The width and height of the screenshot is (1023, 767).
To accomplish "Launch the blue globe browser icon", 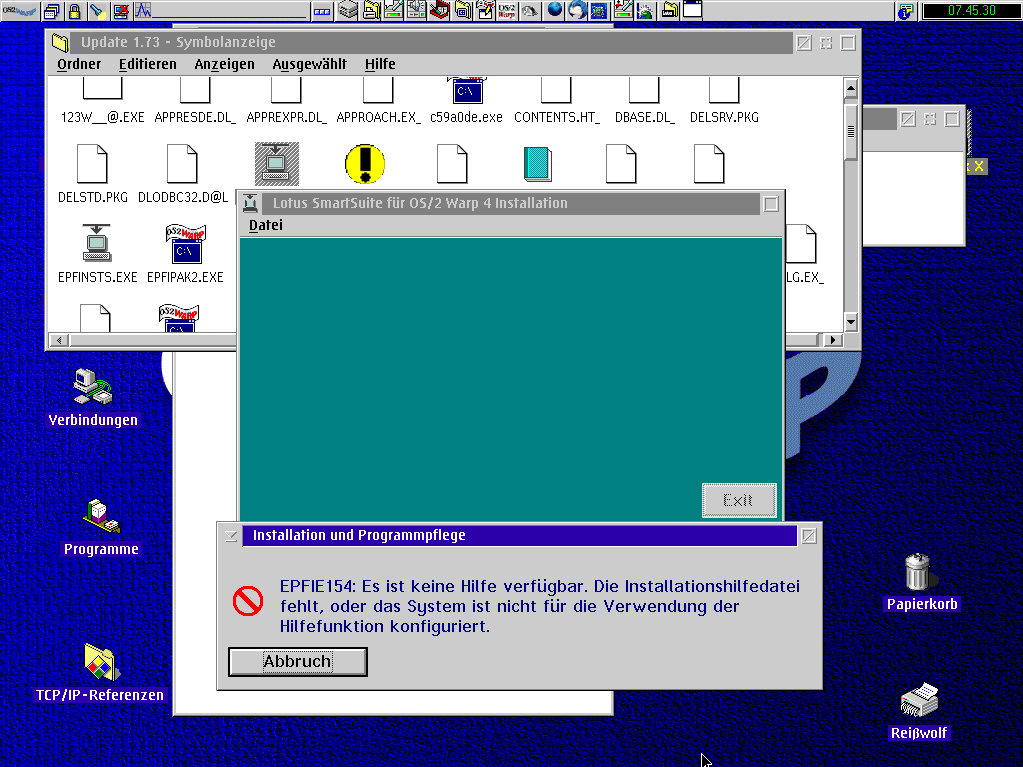I will coord(555,10).
